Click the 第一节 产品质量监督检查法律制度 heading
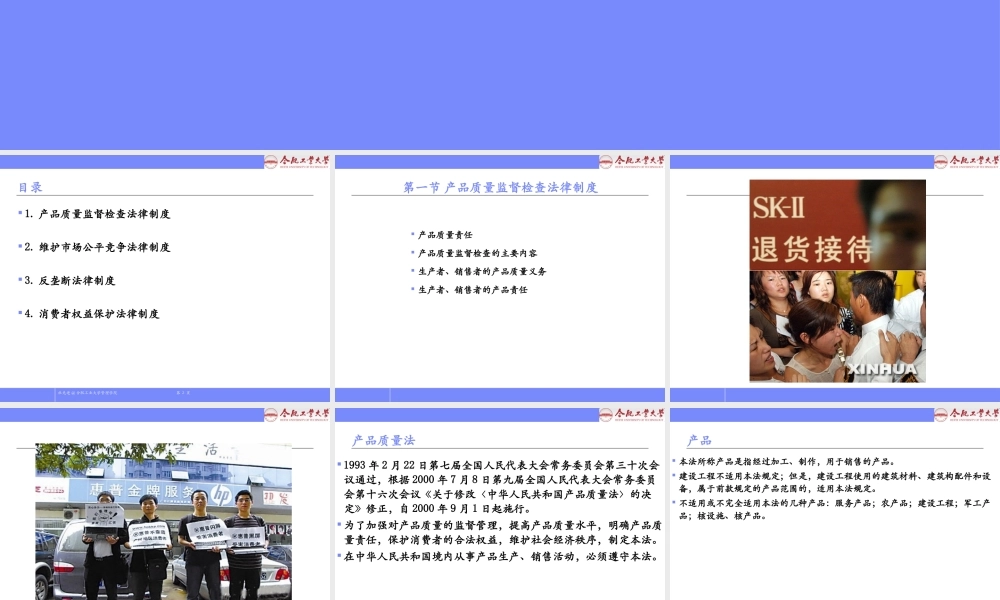1000x600 pixels. coord(500,187)
